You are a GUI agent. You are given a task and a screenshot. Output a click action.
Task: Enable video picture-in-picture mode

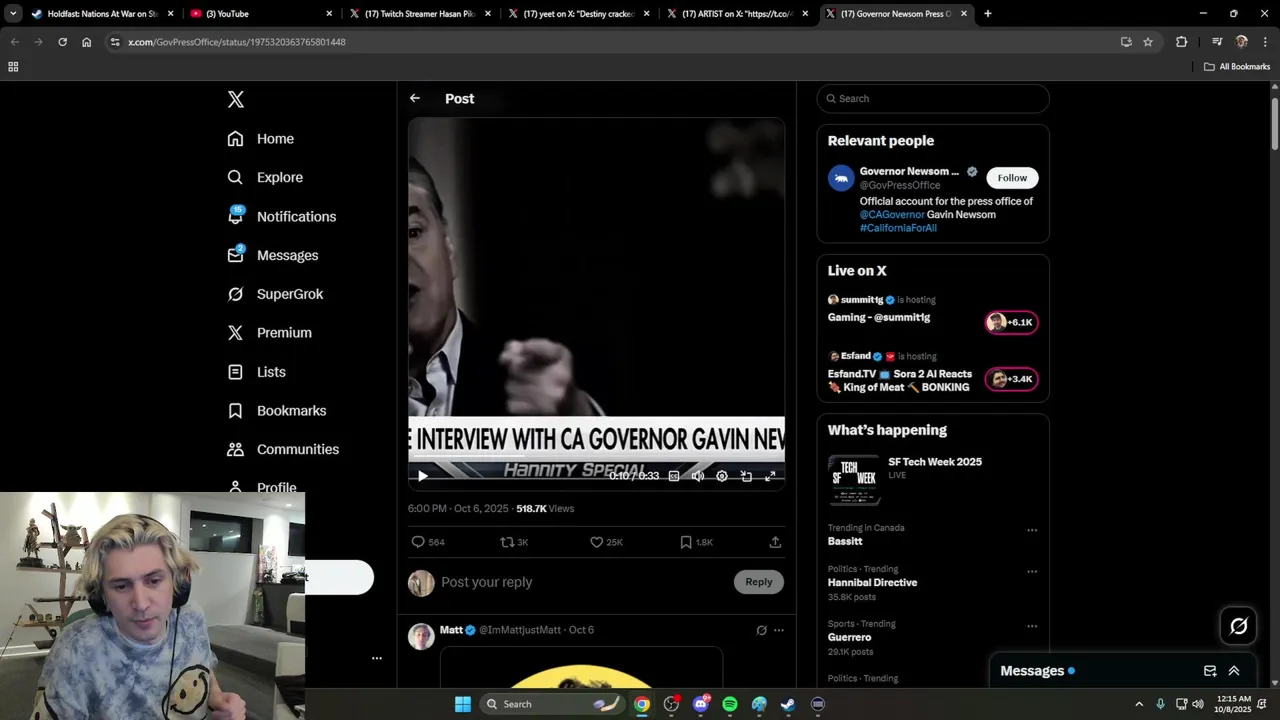point(746,476)
